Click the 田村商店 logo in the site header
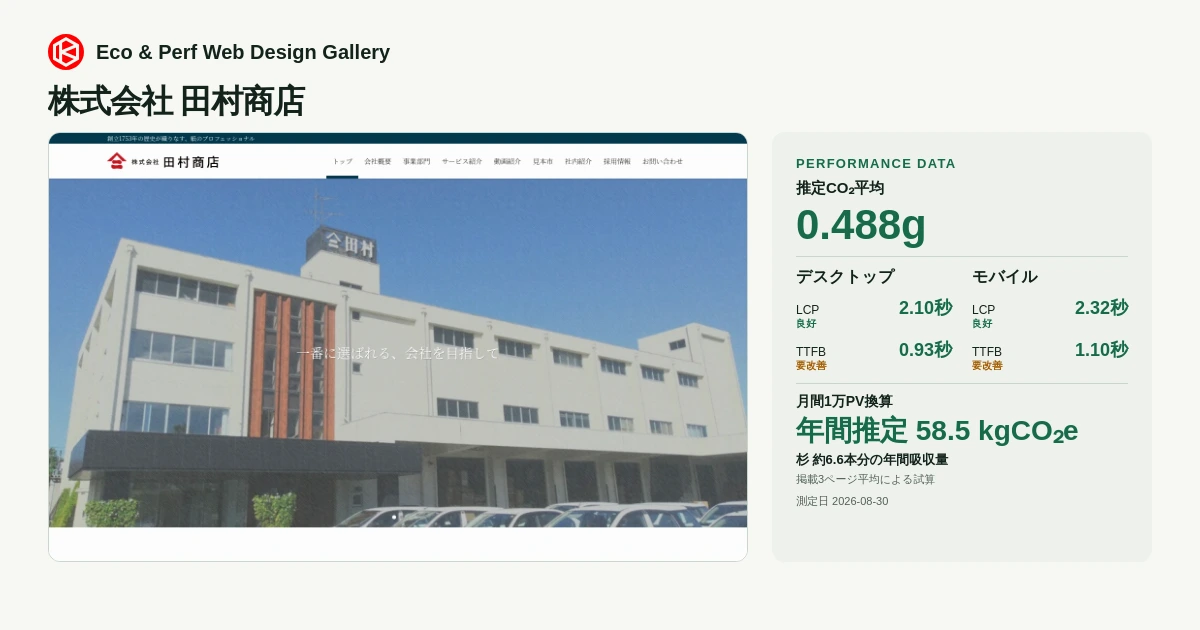1200x630 pixels. (x=164, y=161)
